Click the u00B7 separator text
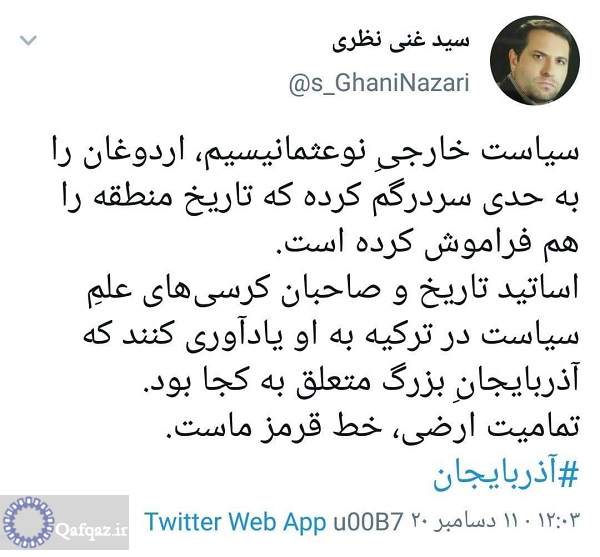The width and height of the screenshot is (600, 557). point(368,521)
